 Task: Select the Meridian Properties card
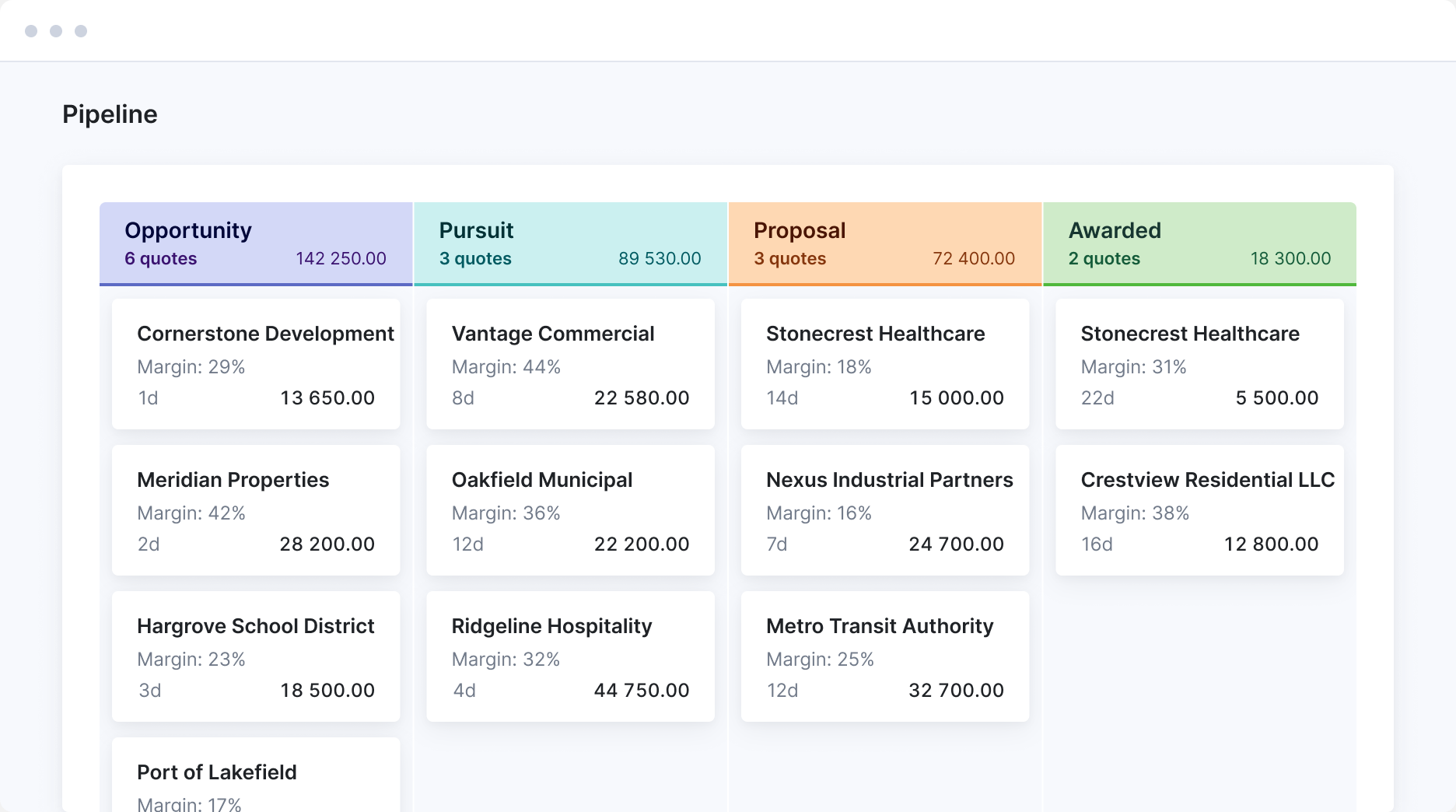(x=256, y=510)
